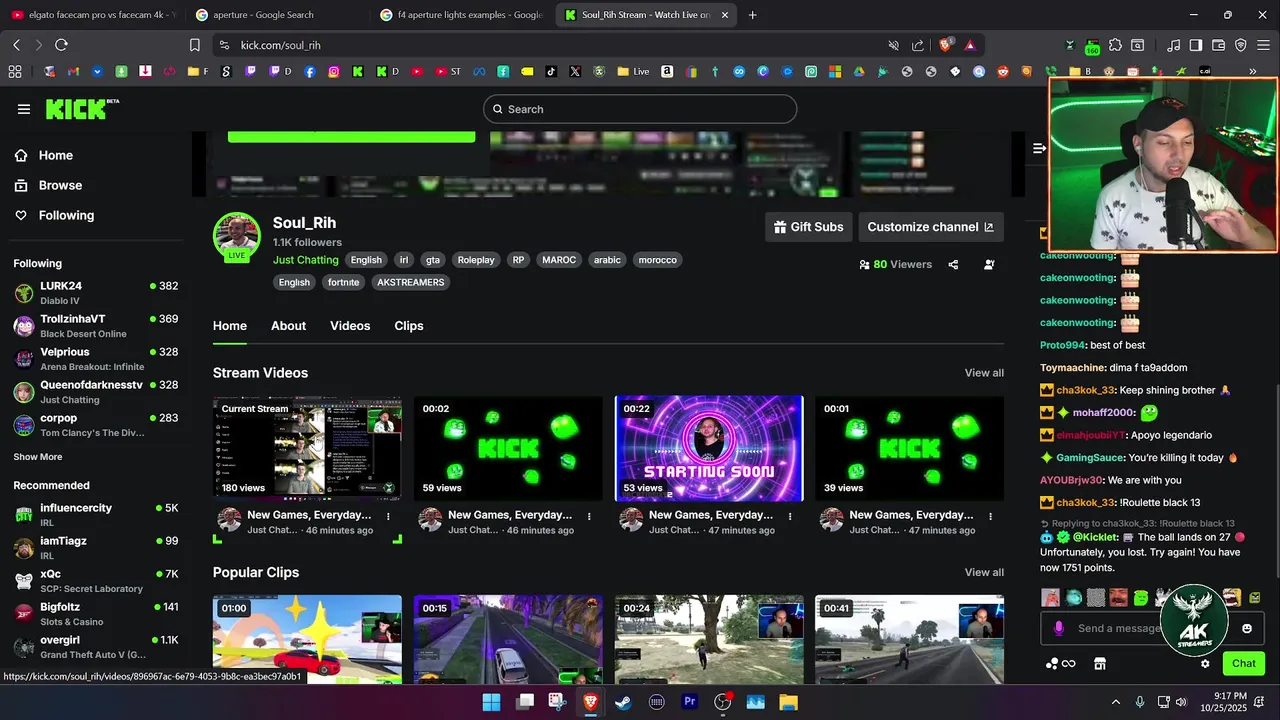Image resolution: width=1280 pixels, height=720 pixels.
Task: Open chat settings gear icon
Action: [1205, 664]
